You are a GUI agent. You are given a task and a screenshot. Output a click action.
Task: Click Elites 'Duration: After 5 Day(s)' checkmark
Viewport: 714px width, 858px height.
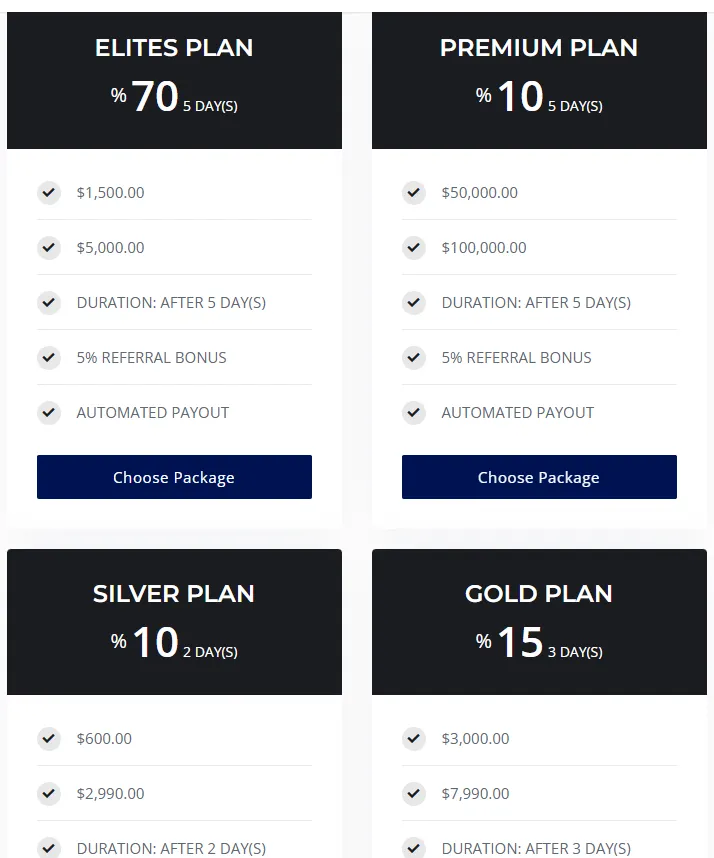49,302
